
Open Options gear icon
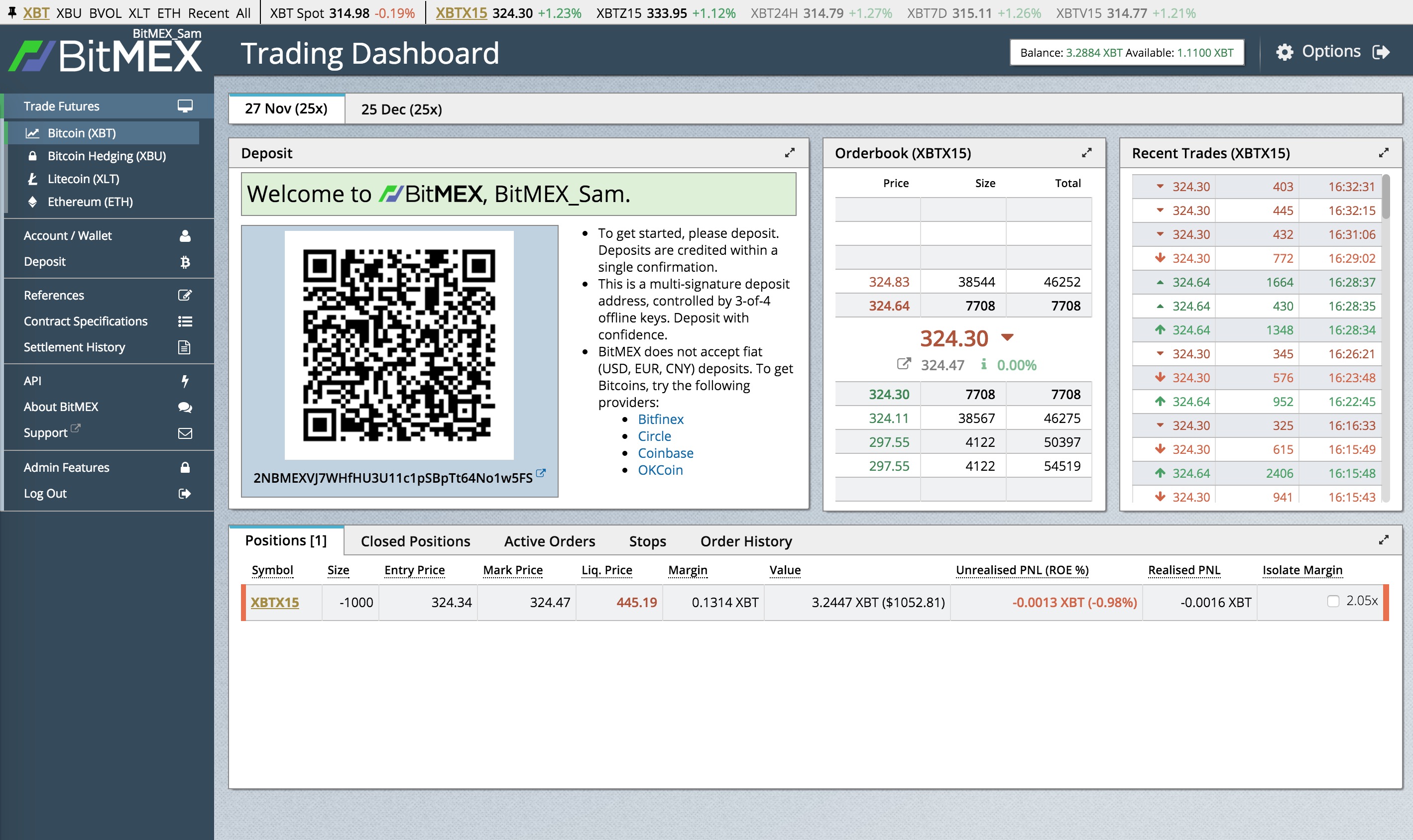tap(1284, 52)
